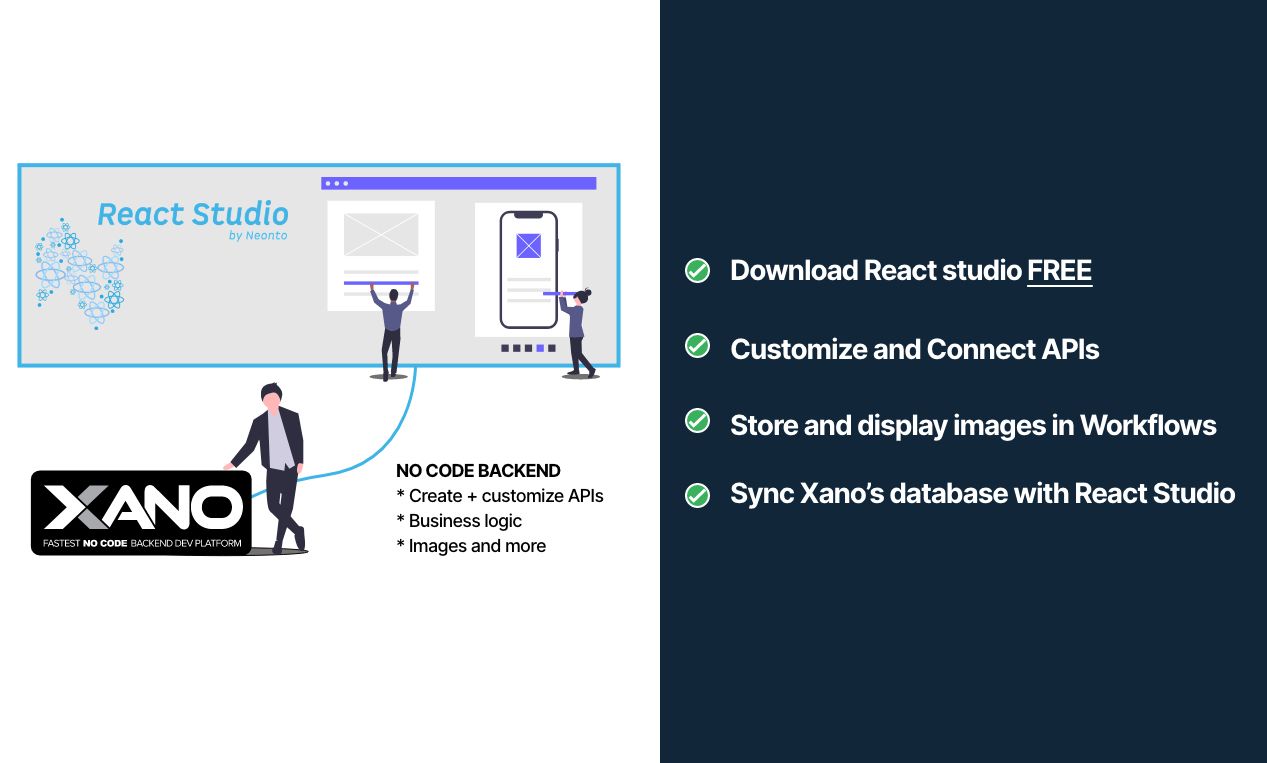Open the dark square below the phone mockup

505,349
